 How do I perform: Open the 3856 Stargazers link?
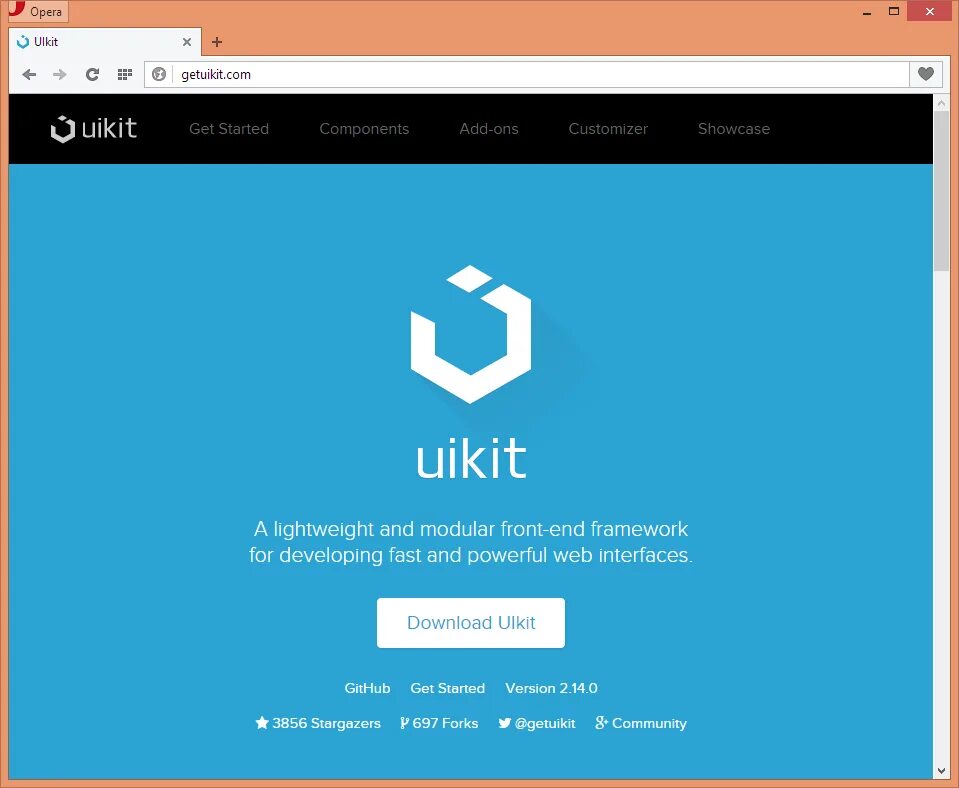coord(318,723)
